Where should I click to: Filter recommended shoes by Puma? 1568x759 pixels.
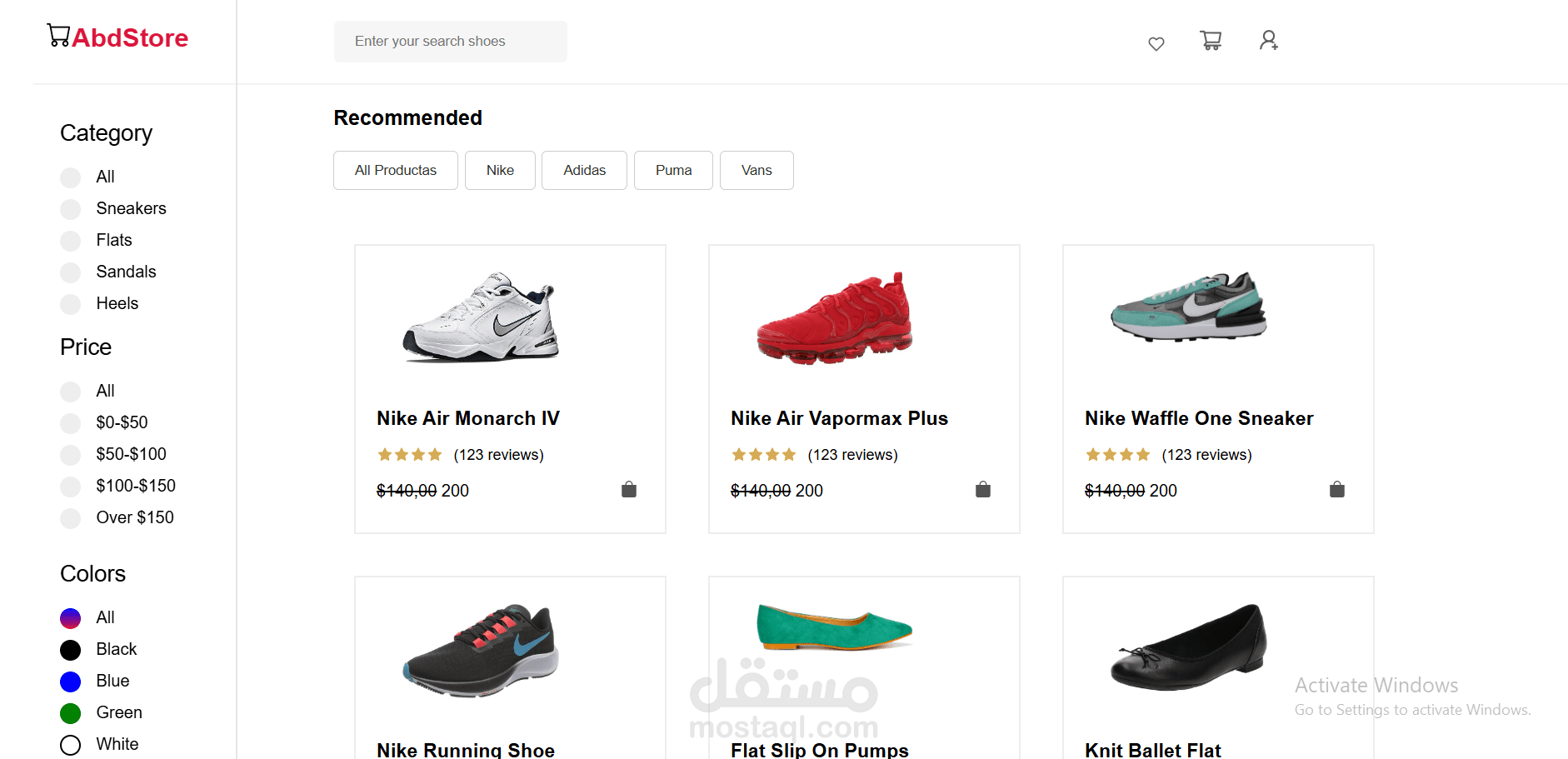click(673, 170)
